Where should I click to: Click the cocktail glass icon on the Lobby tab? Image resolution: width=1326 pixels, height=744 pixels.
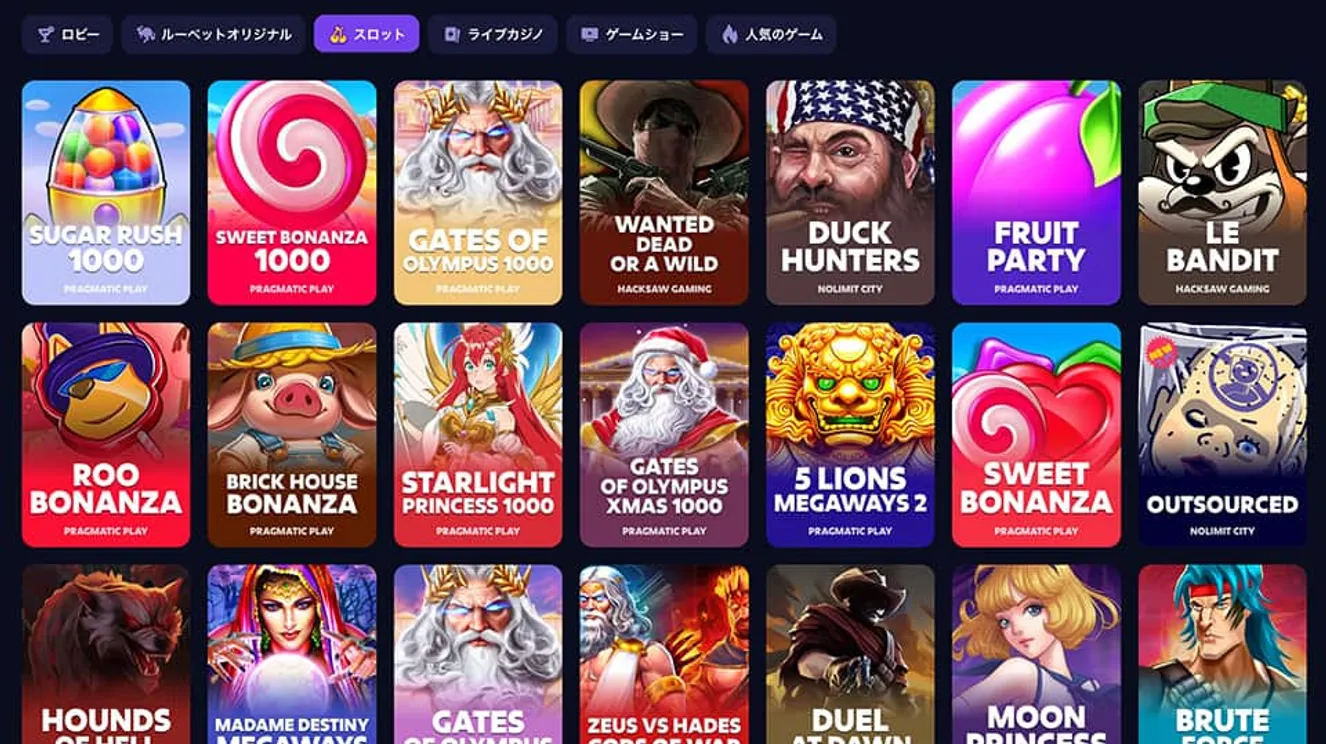(45, 34)
